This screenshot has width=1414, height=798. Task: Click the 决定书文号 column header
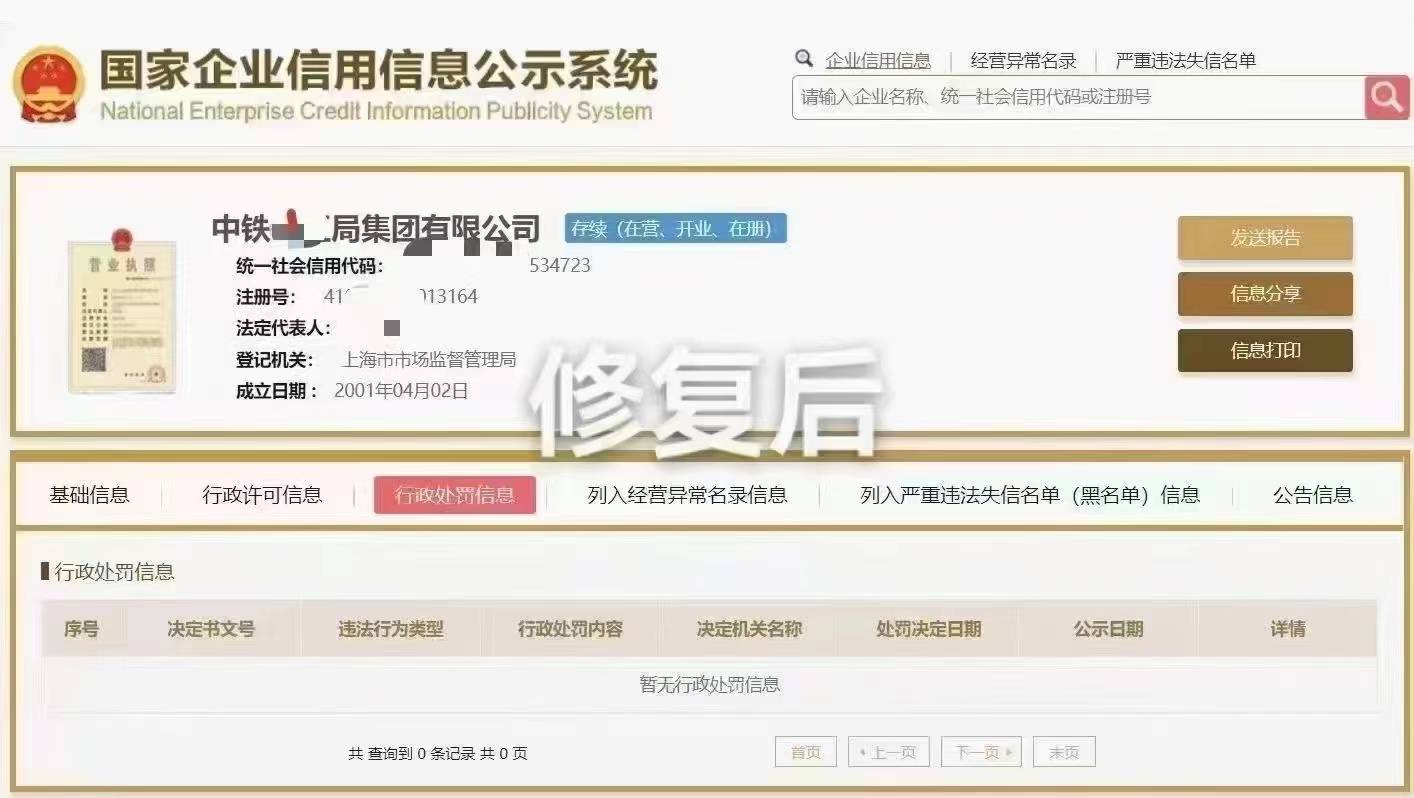point(211,629)
